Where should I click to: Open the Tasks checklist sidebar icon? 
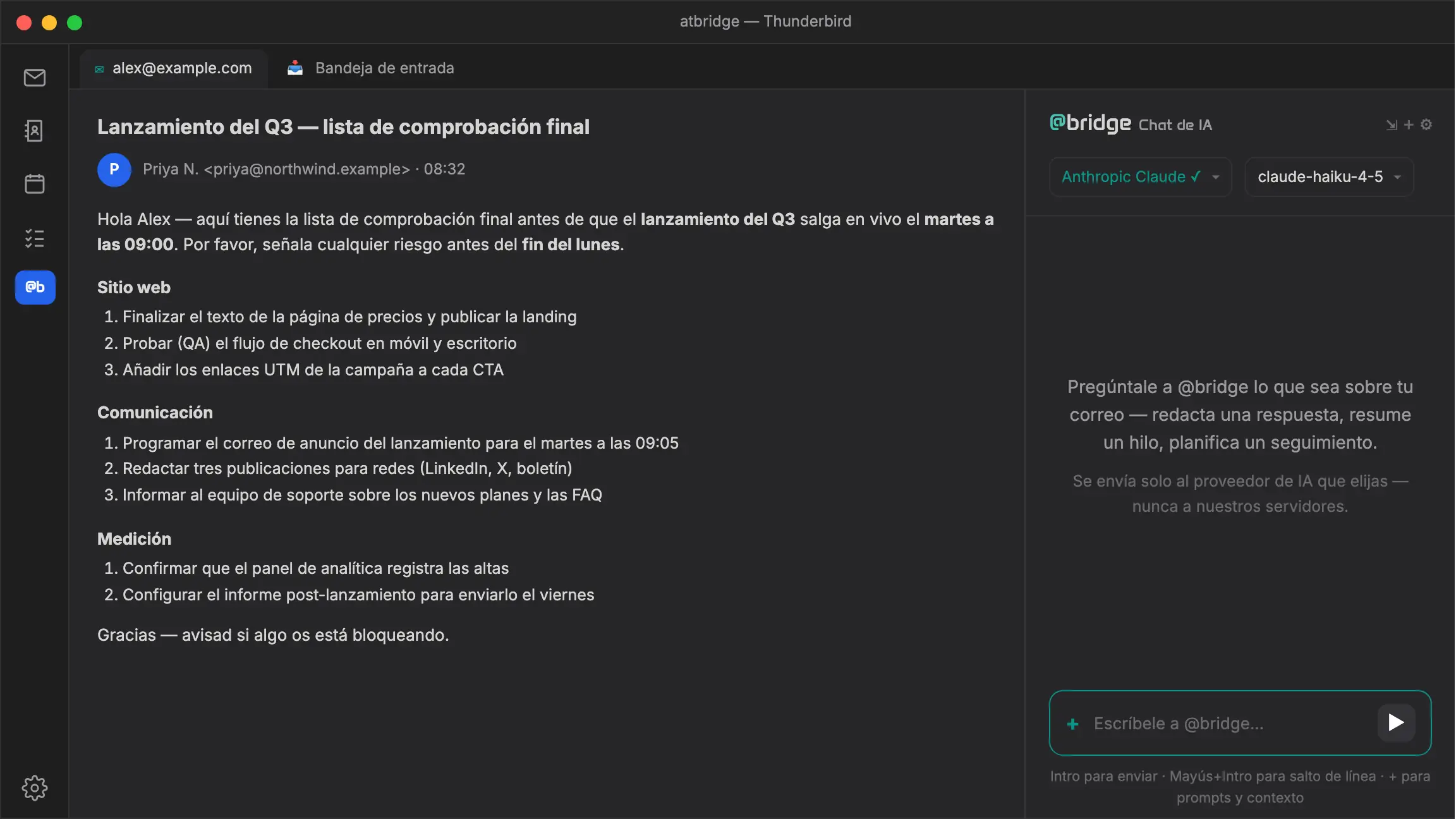35,238
